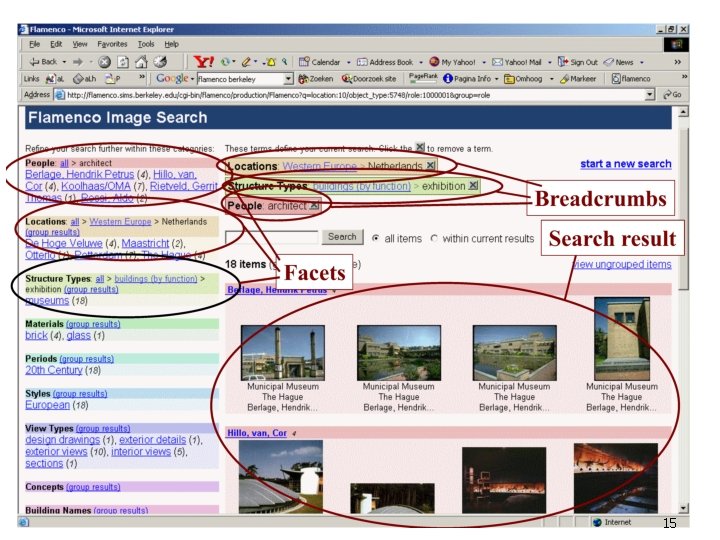Click Sign Out on the Yahoo toolbar
Viewport: 720px width, 540px height.
(x=578, y=62)
